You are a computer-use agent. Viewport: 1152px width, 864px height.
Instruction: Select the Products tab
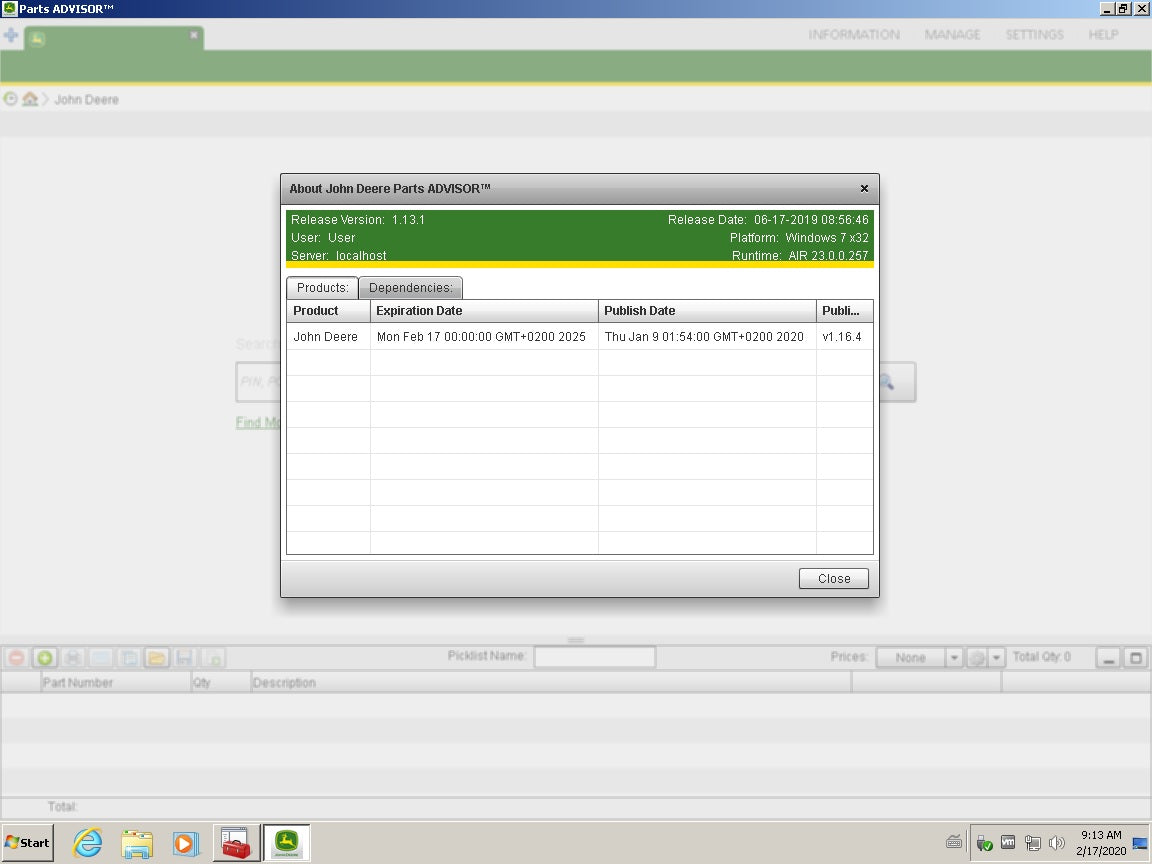[x=322, y=288]
